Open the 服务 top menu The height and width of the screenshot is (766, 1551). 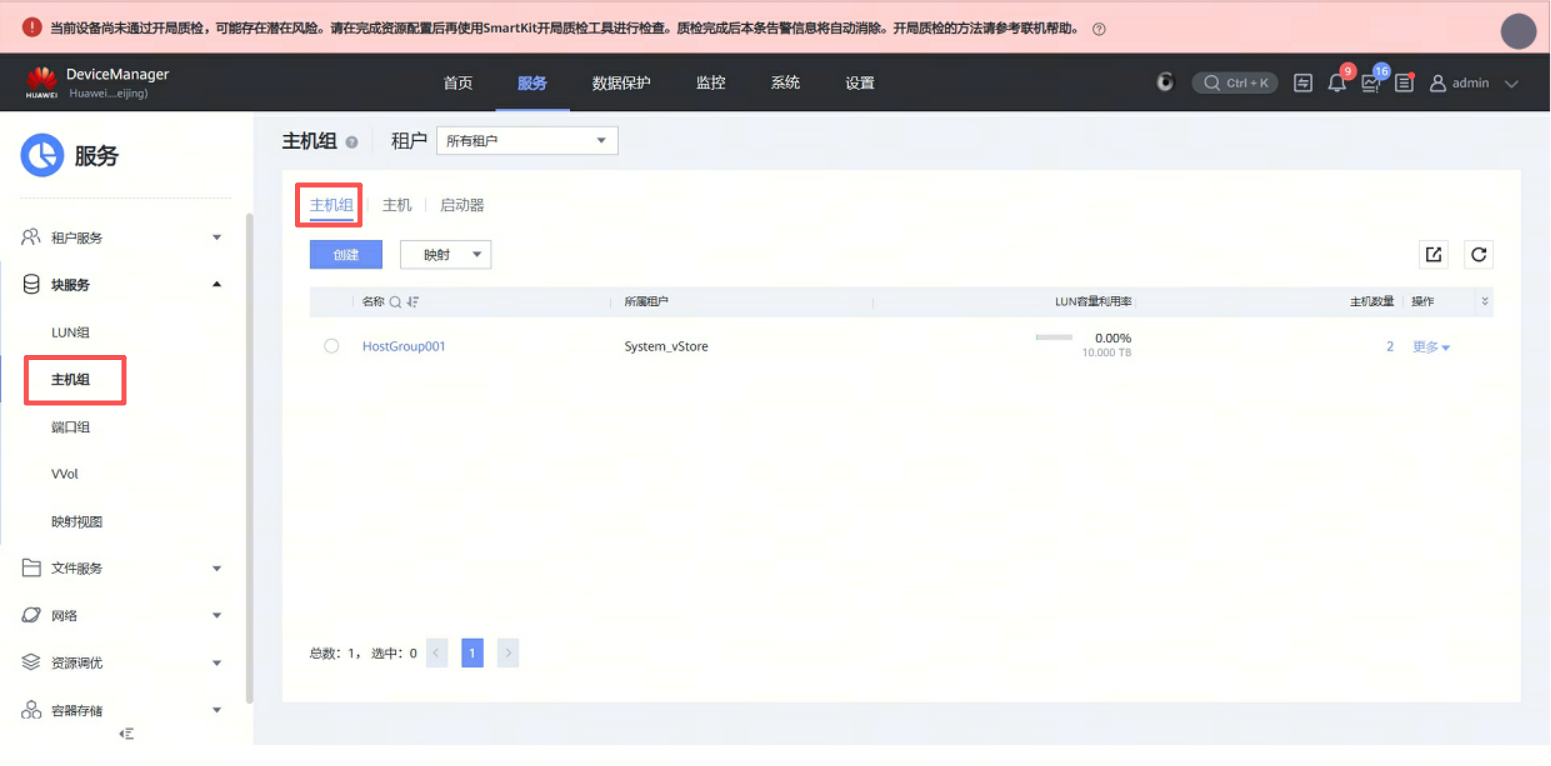click(x=532, y=83)
